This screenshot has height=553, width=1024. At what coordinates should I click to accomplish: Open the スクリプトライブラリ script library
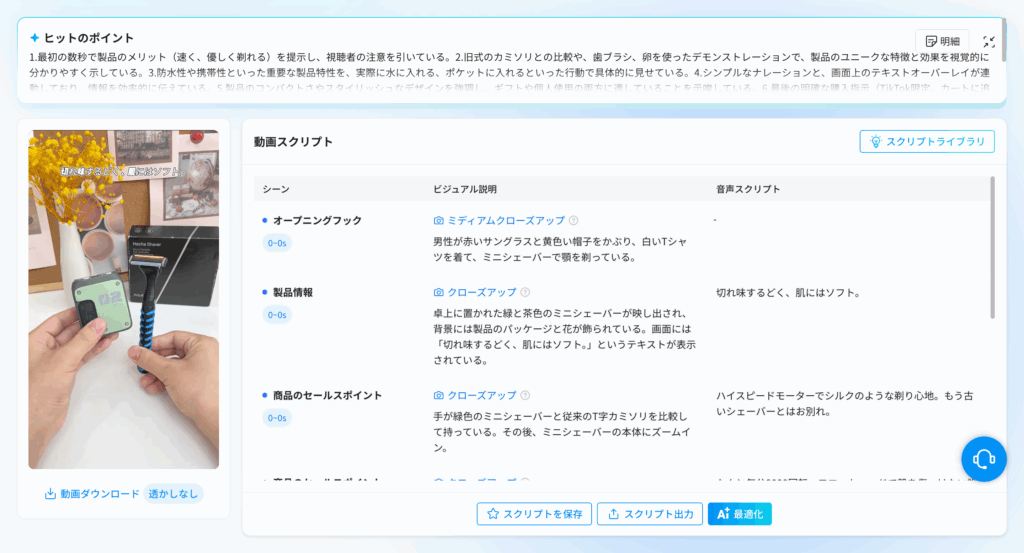pos(927,142)
